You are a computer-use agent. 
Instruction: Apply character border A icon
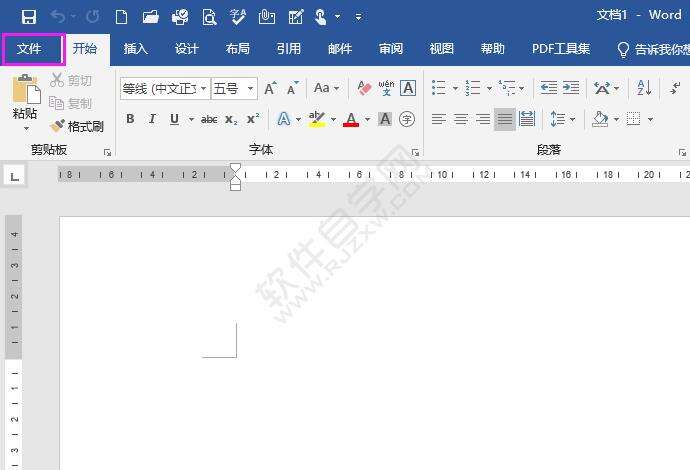[x=408, y=88]
